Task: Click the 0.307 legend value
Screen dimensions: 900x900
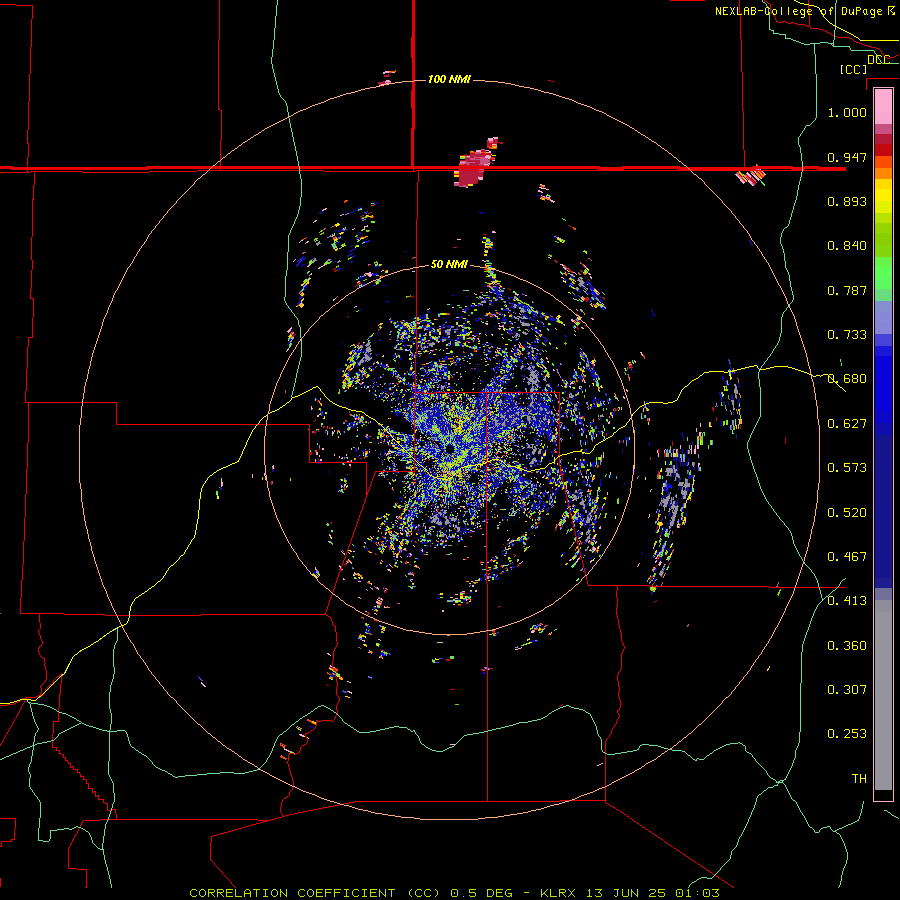Action: pyautogui.click(x=847, y=690)
